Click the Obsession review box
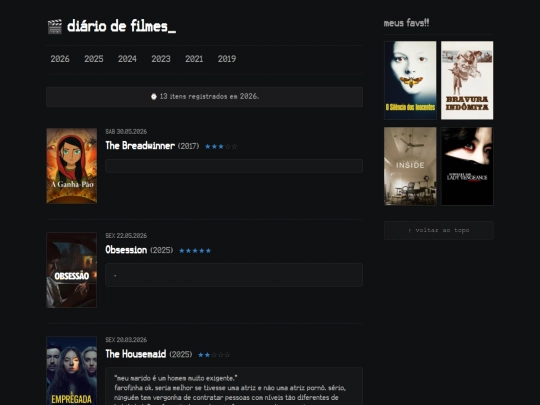Image resolution: width=540 pixels, height=405 pixels. (x=234, y=275)
